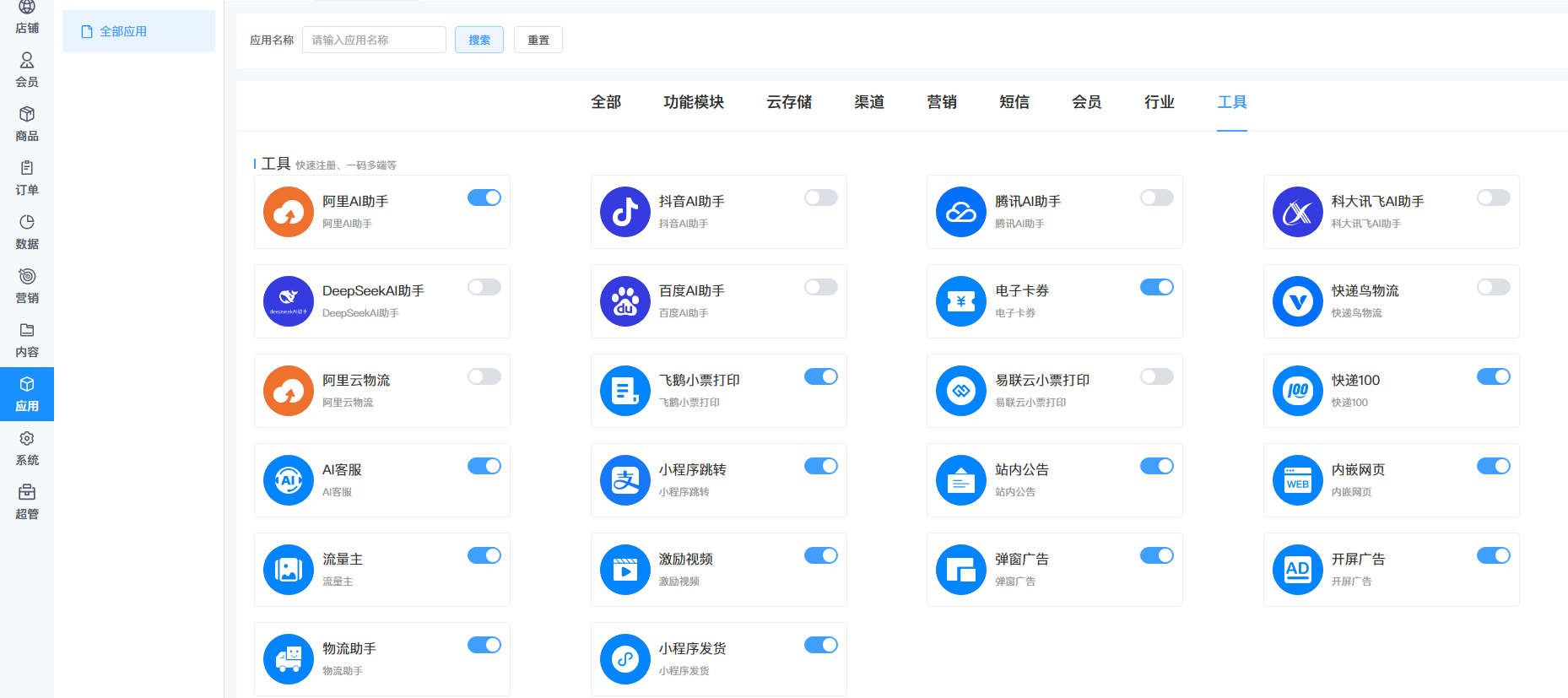Enable the 百度AI助手 switch
1568x698 pixels.
tap(821, 287)
